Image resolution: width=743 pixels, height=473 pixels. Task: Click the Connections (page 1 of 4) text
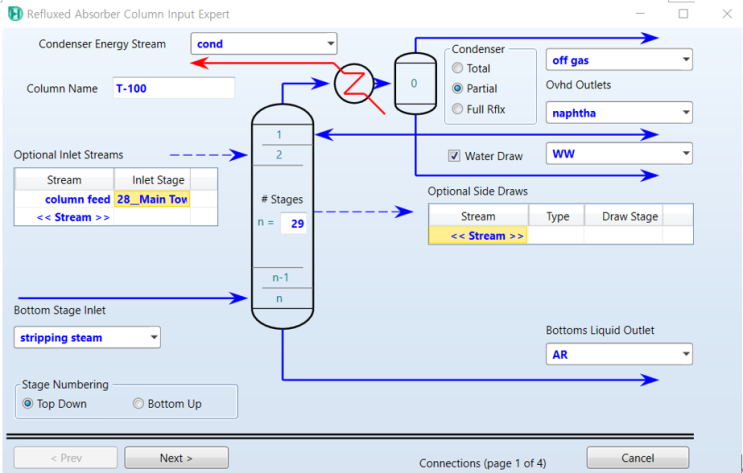482,463
